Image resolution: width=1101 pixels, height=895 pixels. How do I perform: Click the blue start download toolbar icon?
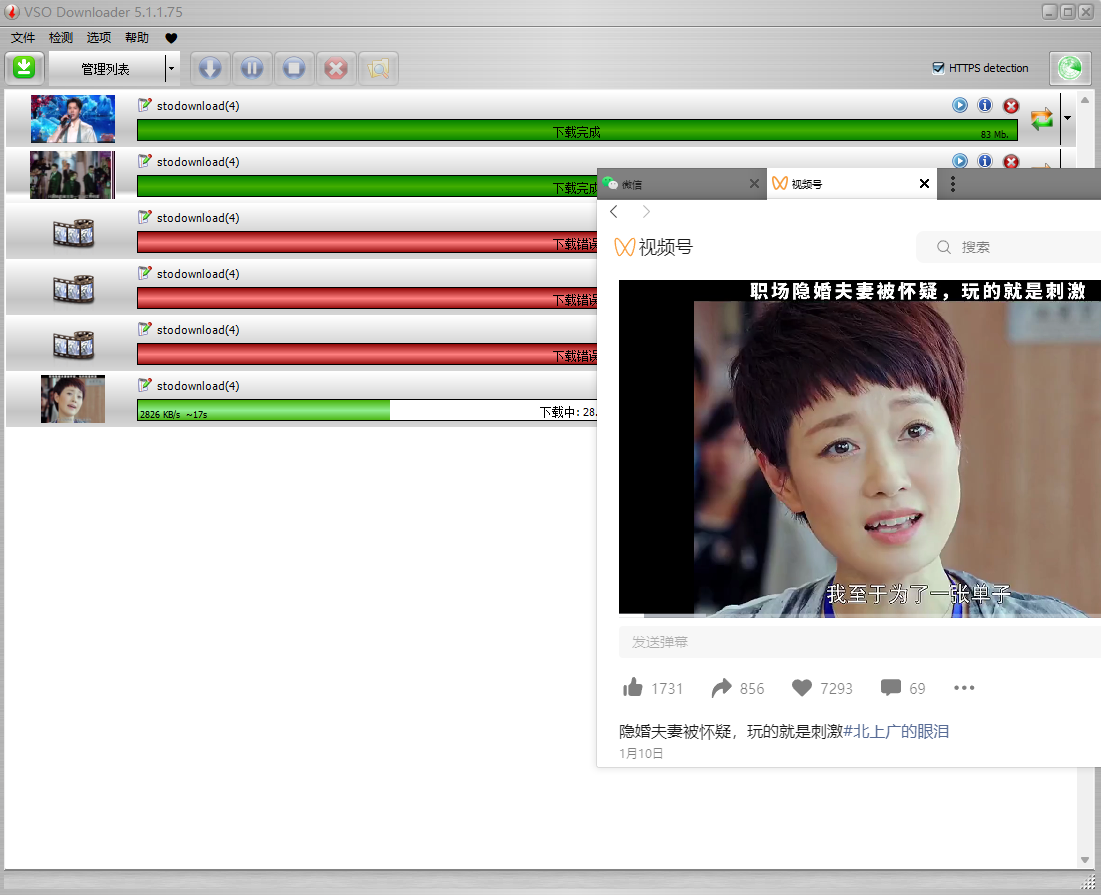pos(210,68)
